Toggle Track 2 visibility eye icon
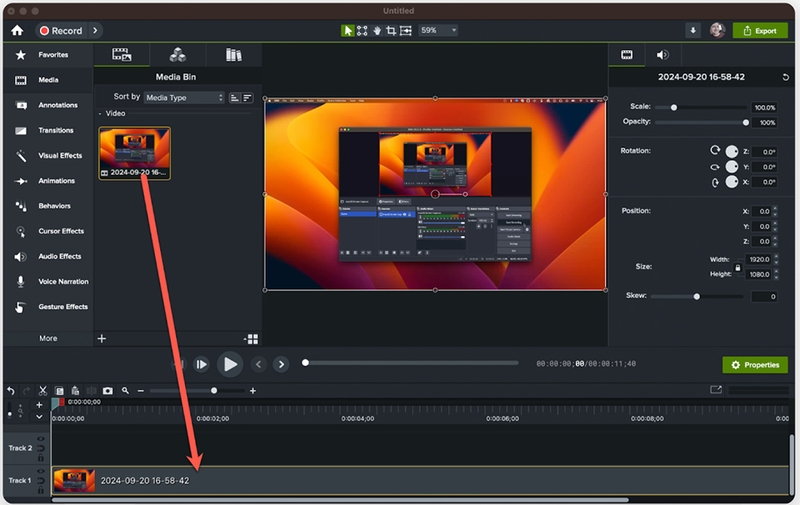Screen dimensions: 800x505 click(41, 439)
